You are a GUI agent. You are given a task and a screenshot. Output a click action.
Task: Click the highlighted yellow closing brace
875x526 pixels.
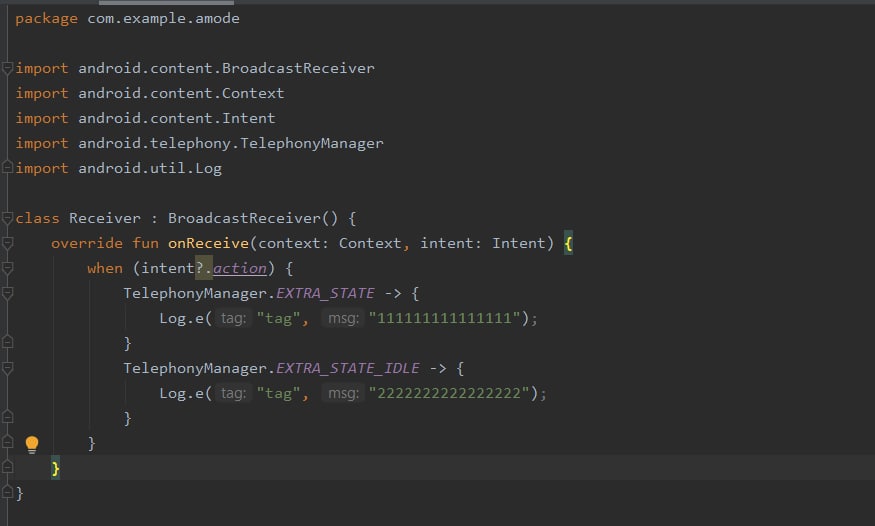coord(55,468)
